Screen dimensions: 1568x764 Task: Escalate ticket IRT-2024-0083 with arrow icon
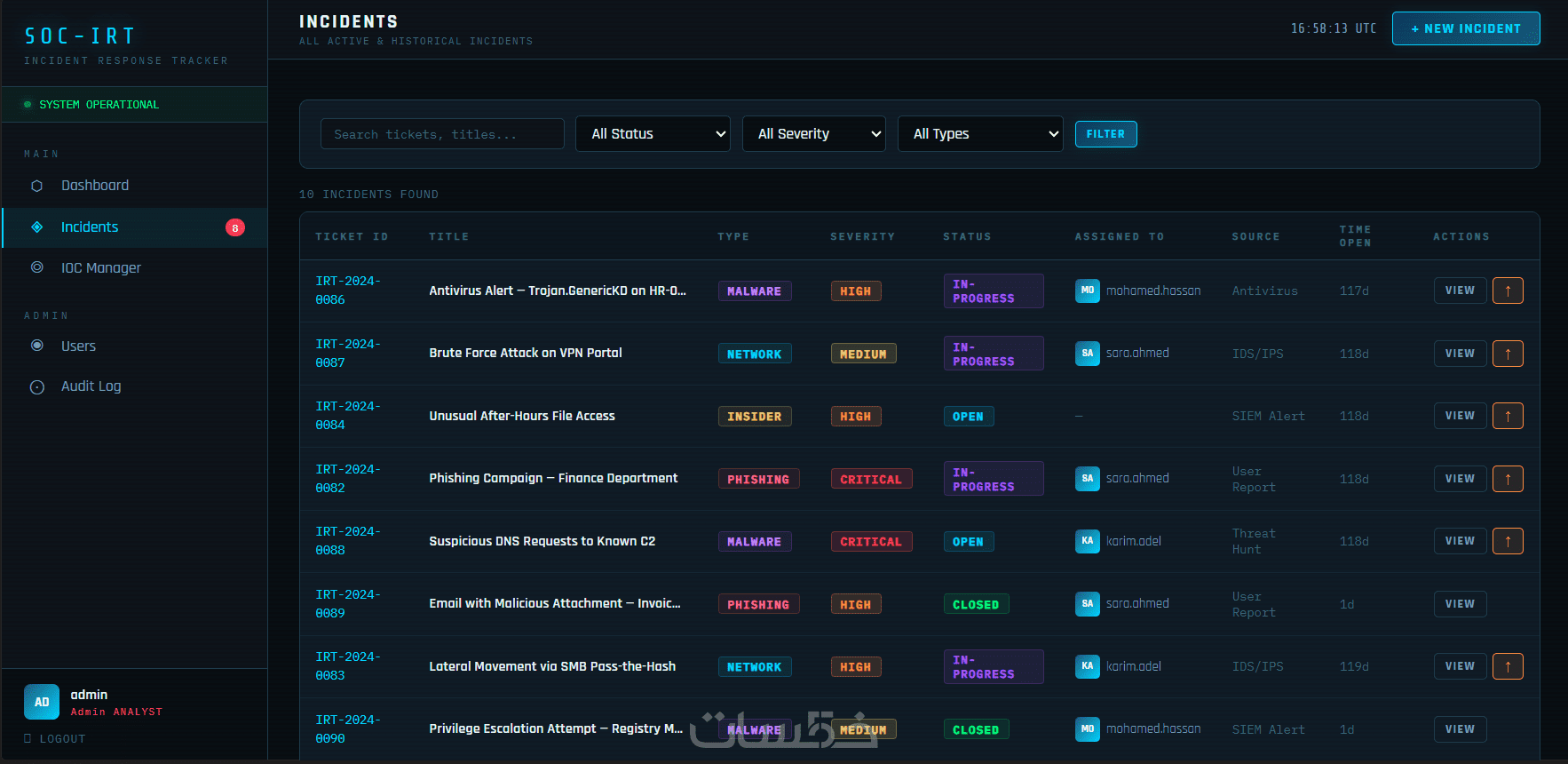(1508, 666)
